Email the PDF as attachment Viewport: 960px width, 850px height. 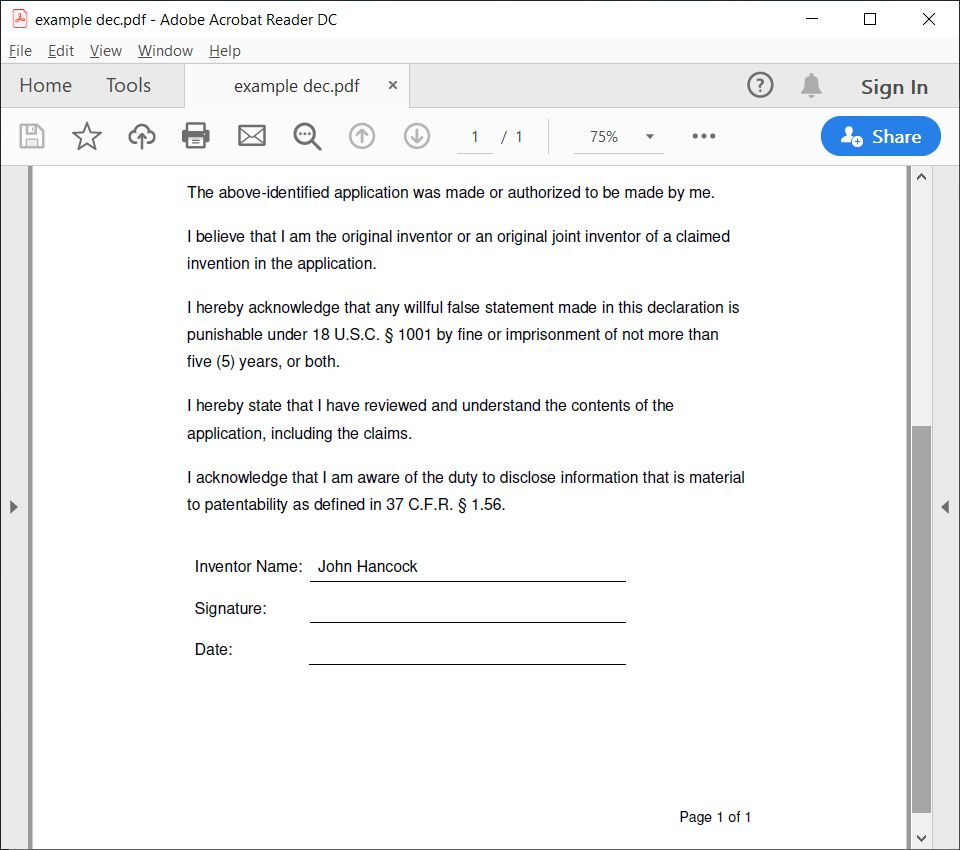pos(251,136)
